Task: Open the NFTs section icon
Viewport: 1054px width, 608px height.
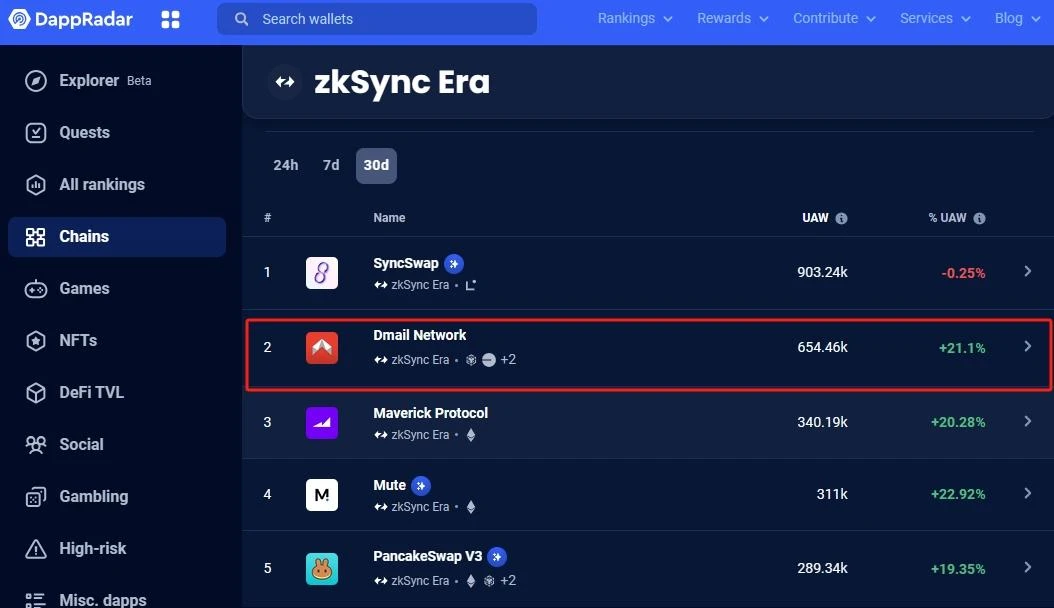Action: tap(36, 340)
